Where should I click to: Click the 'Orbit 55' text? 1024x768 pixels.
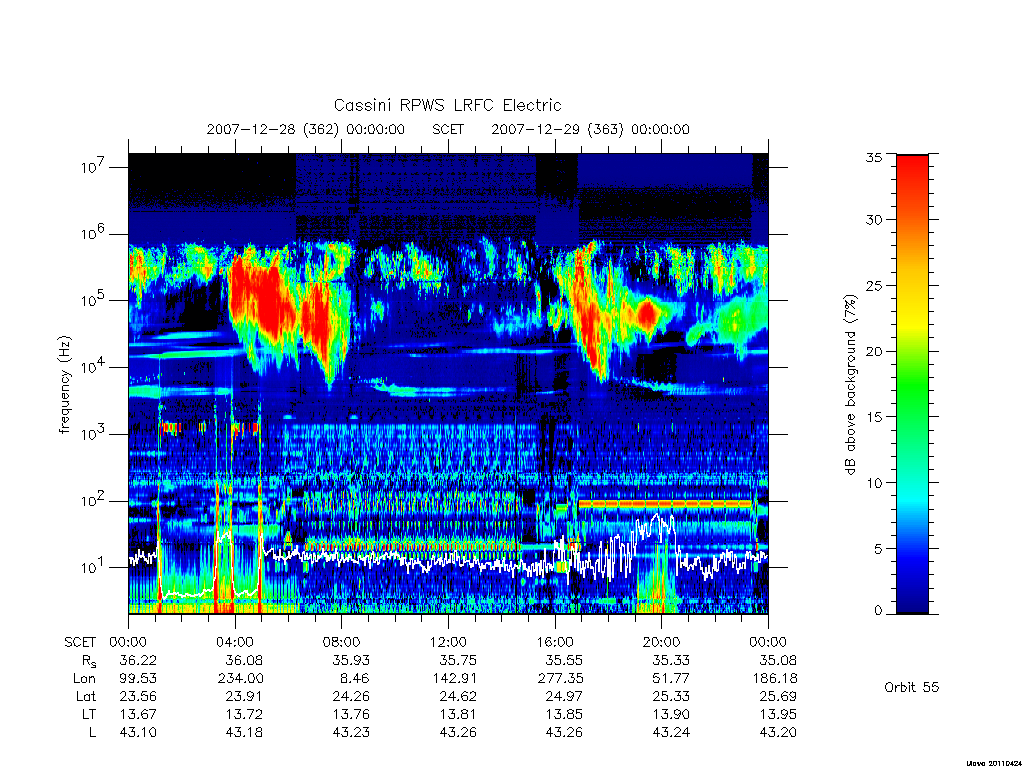912,687
